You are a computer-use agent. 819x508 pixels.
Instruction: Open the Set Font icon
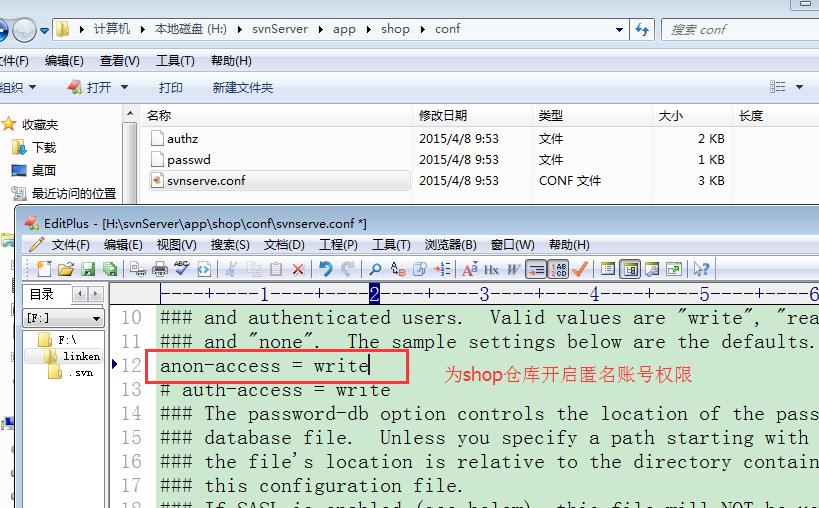pyautogui.click(x=470, y=269)
